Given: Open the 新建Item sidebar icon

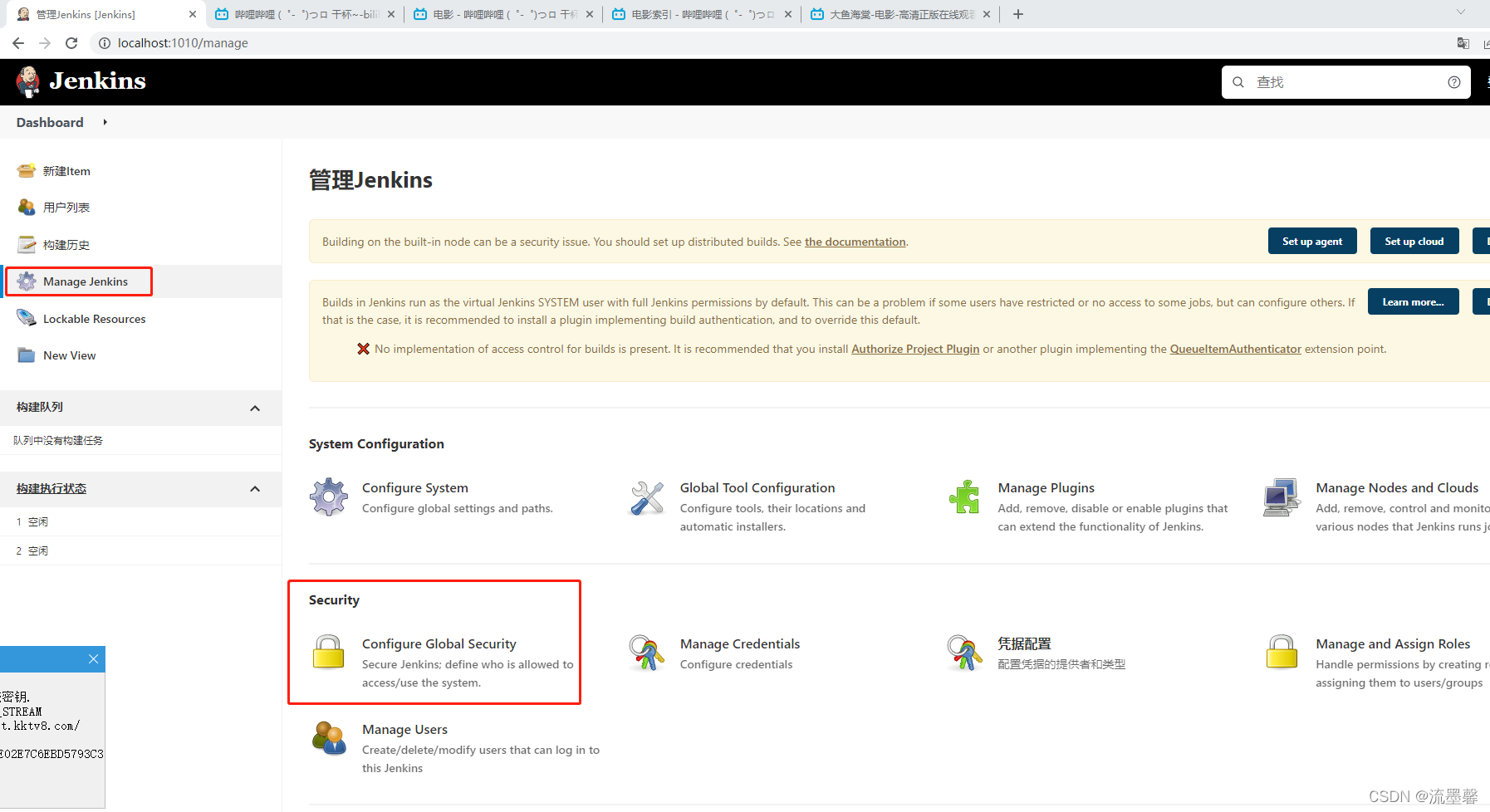Looking at the screenshot, I should click(27, 171).
